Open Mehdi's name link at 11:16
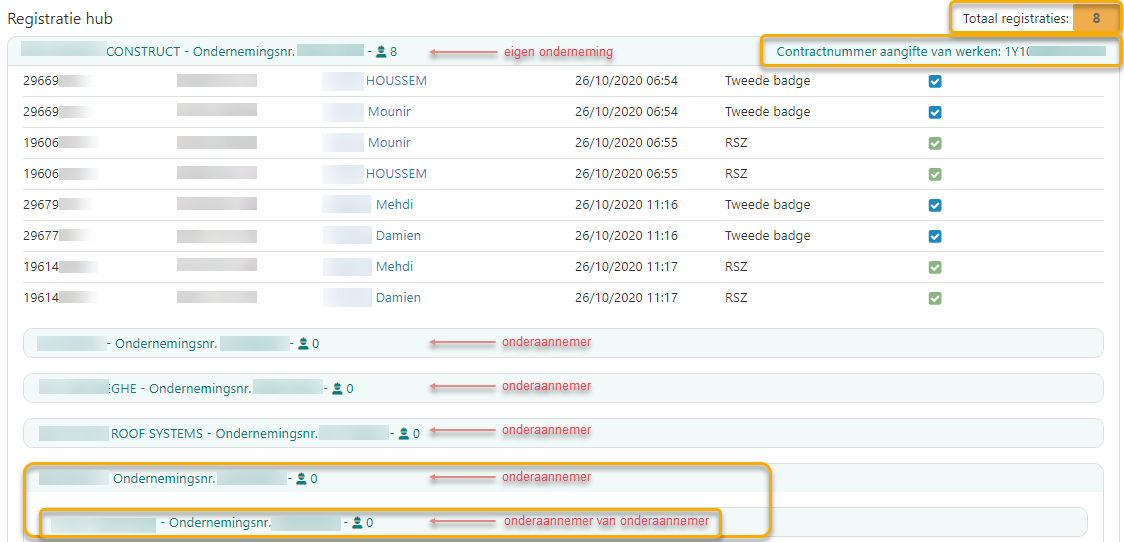 point(394,205)
